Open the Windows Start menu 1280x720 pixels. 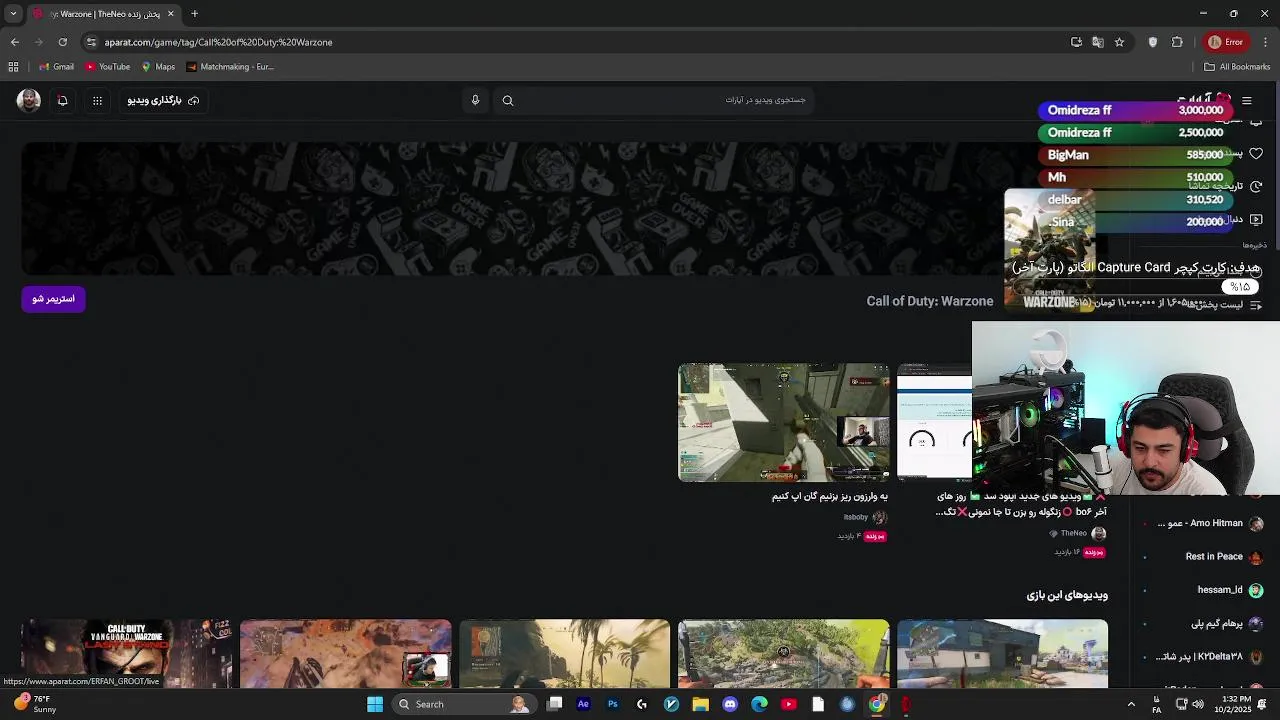(375, 704)
